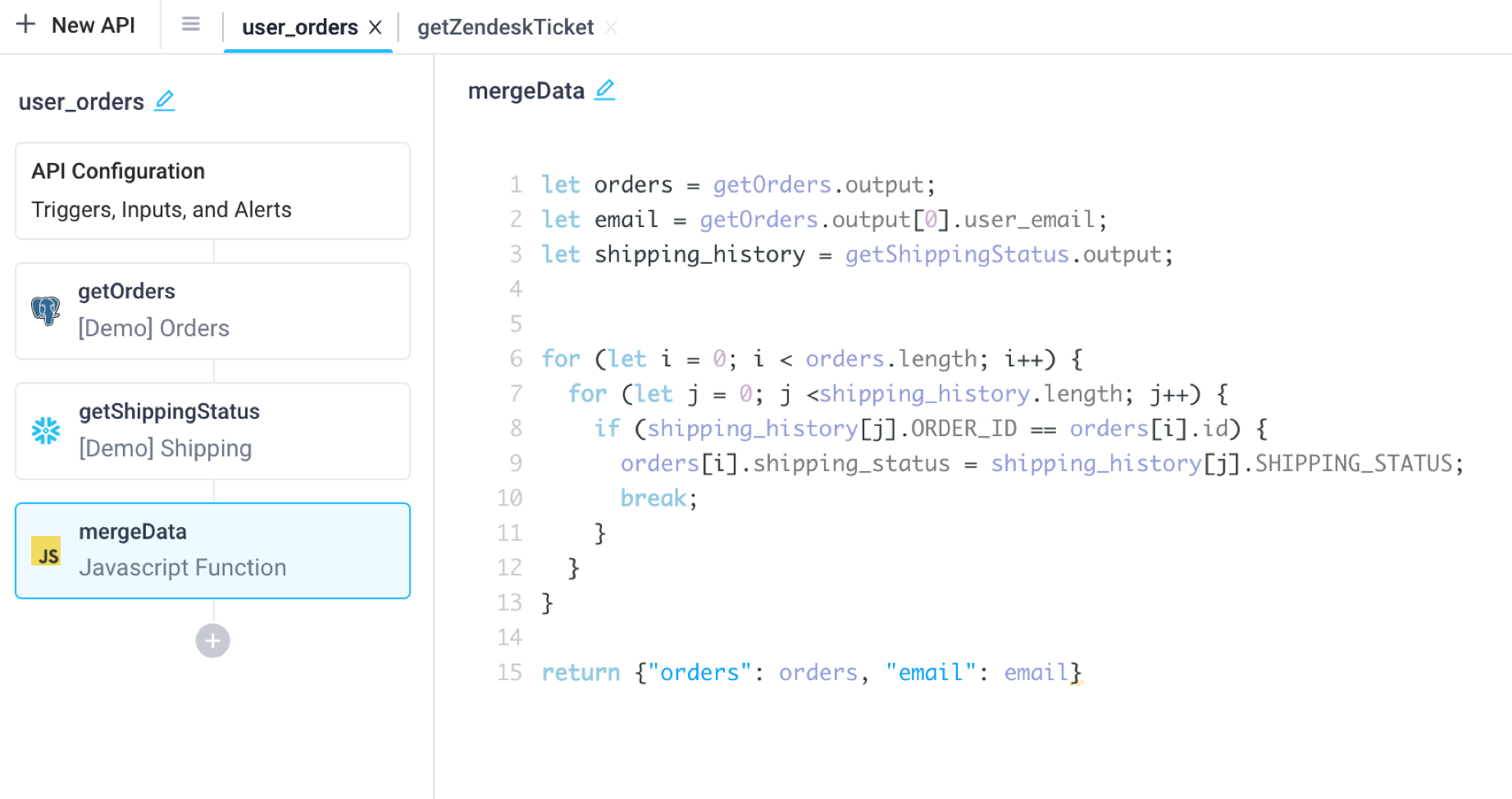Click the plus icon below the mergeData block

click(212, 640)
